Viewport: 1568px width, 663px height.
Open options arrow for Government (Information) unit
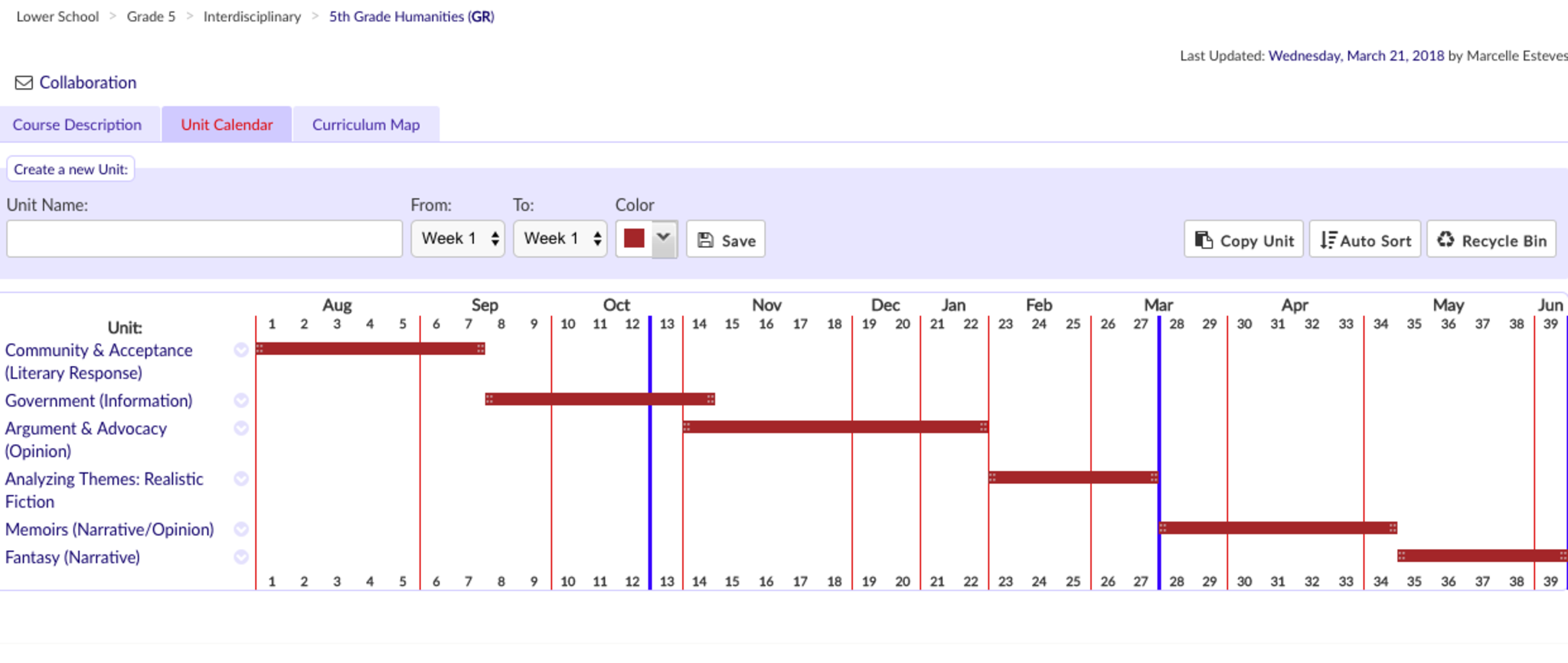point(241,400)
